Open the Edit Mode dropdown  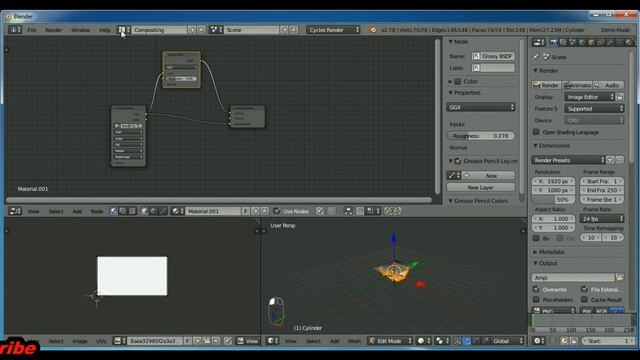pyautogui.click(x=390, y=341)
